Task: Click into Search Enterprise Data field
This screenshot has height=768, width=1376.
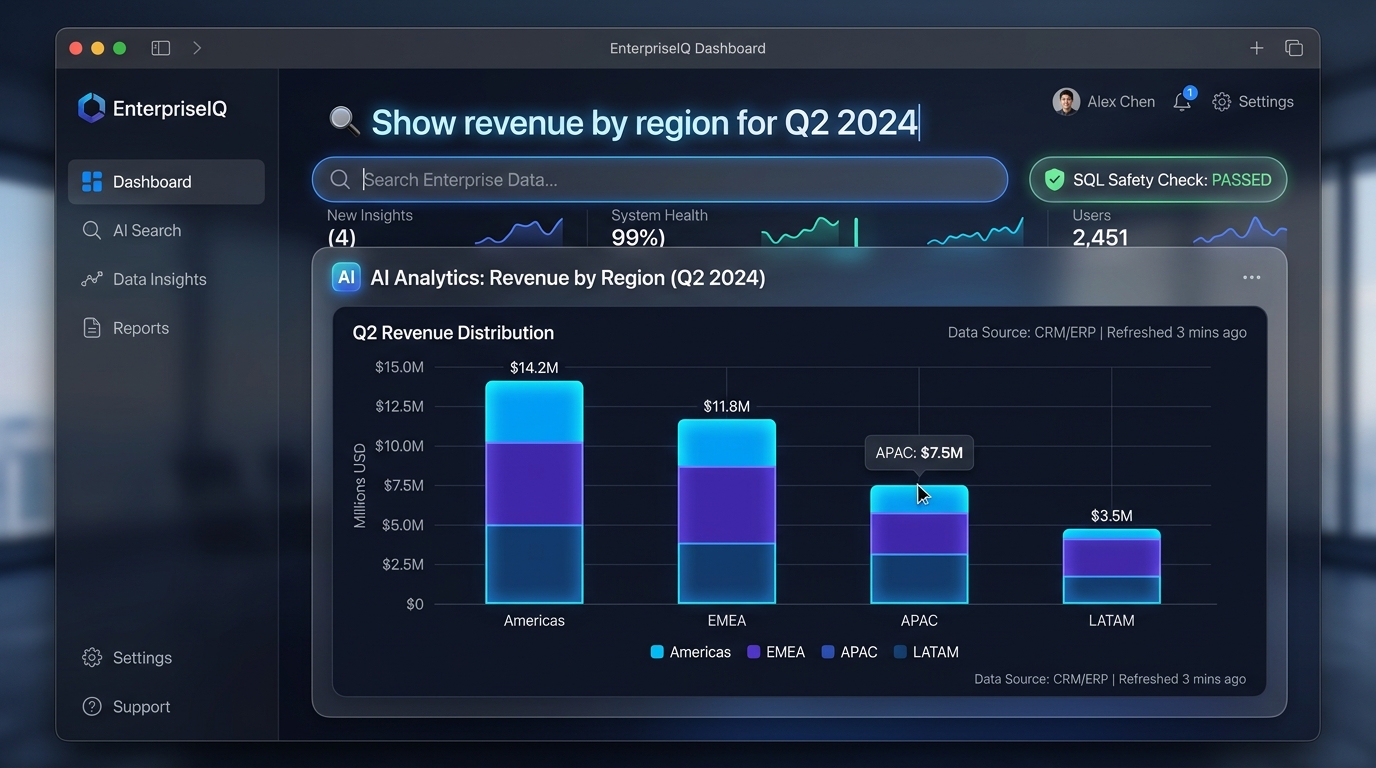Action: [x=660, y=180]
